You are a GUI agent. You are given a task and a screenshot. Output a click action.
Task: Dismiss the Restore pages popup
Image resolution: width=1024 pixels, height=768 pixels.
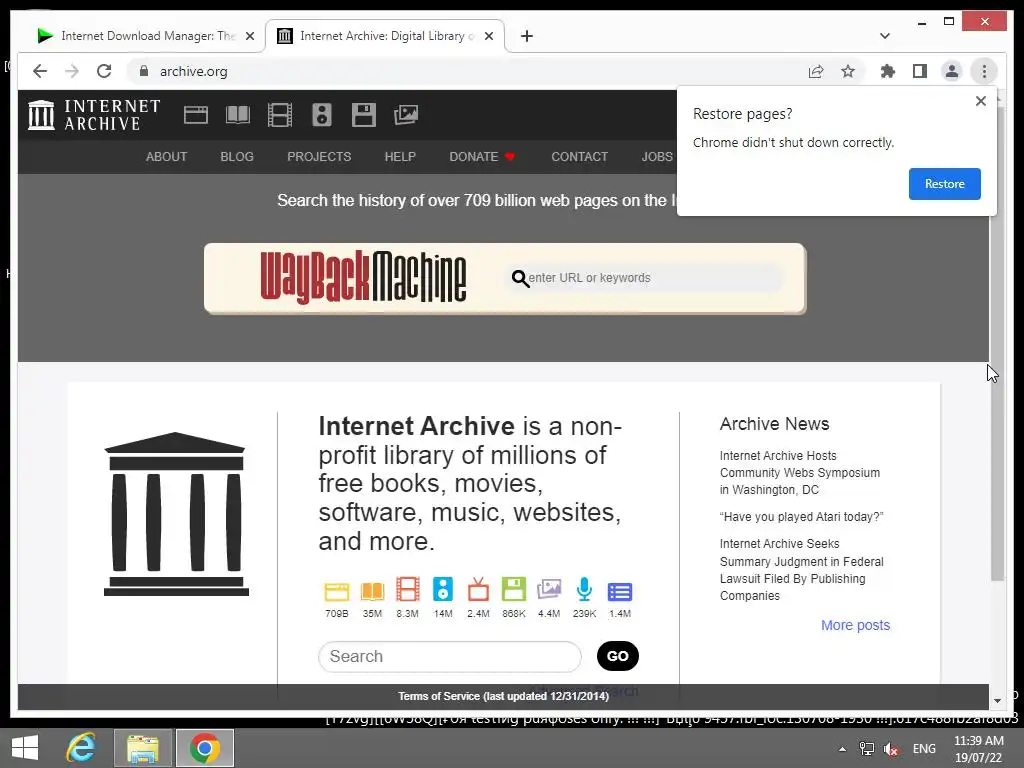[980, 101]
